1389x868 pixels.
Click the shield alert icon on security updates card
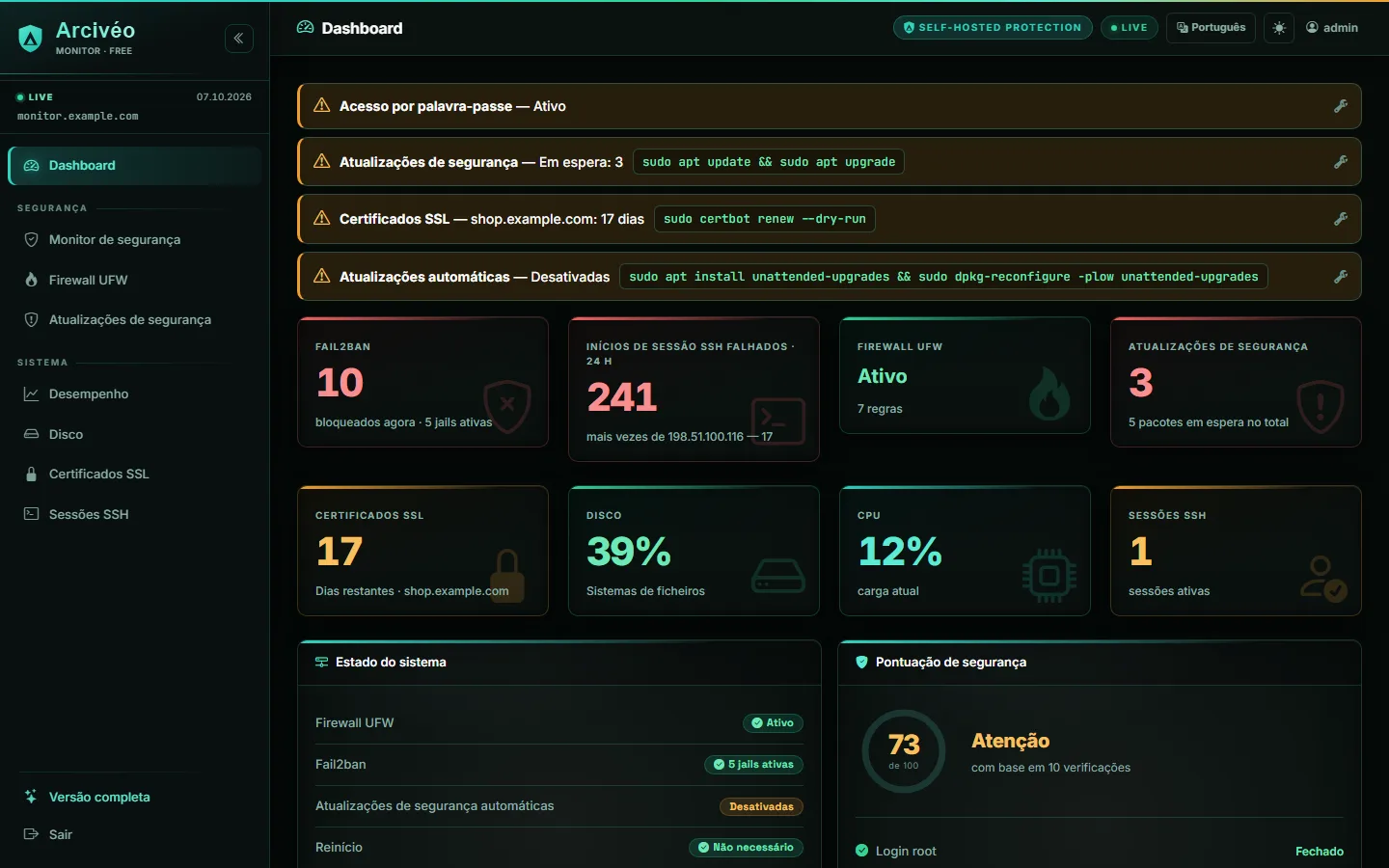pyautogui.click(x=1321, y=406)
